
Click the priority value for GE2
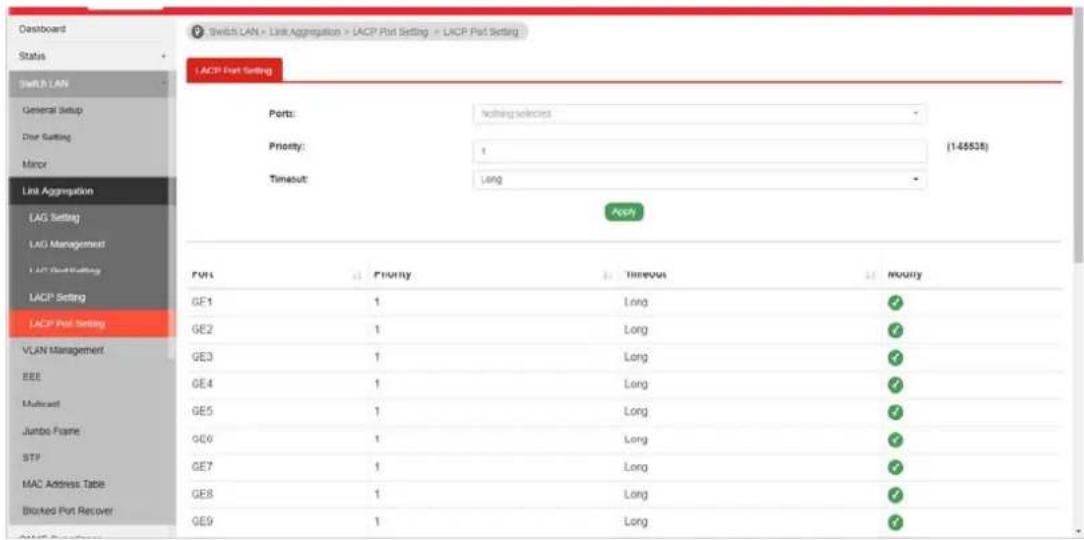tap(377, 330)
